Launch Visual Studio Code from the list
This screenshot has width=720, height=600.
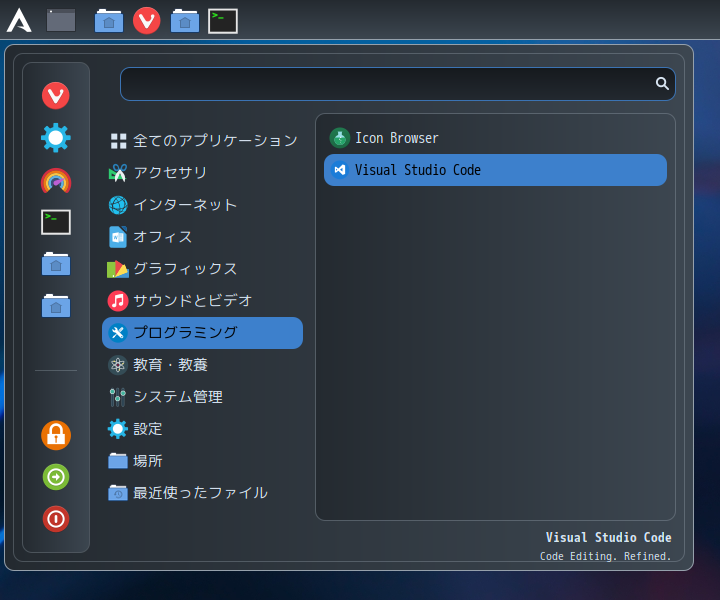coord(495,170)
